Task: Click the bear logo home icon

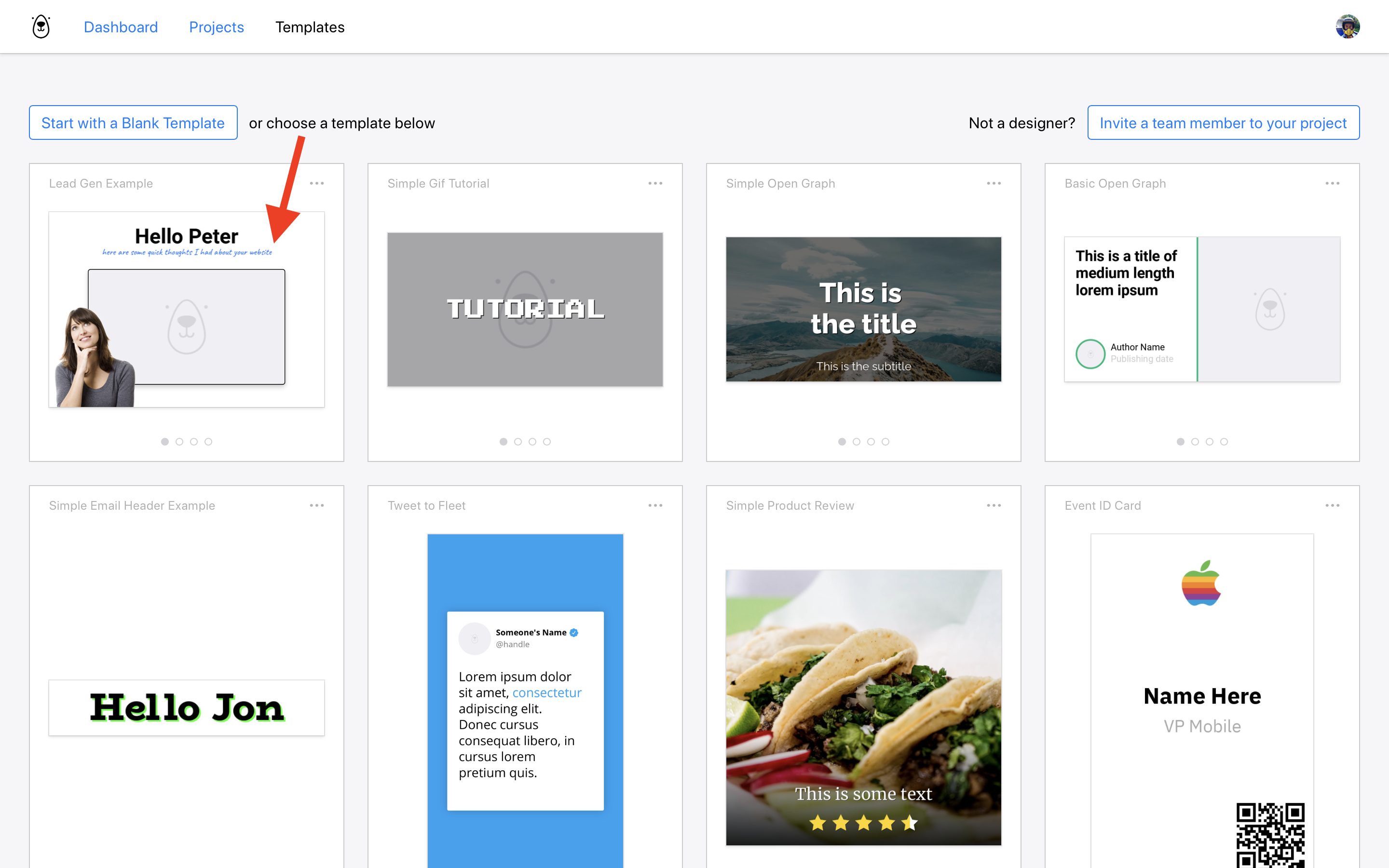Action: (x=41, y=27)
